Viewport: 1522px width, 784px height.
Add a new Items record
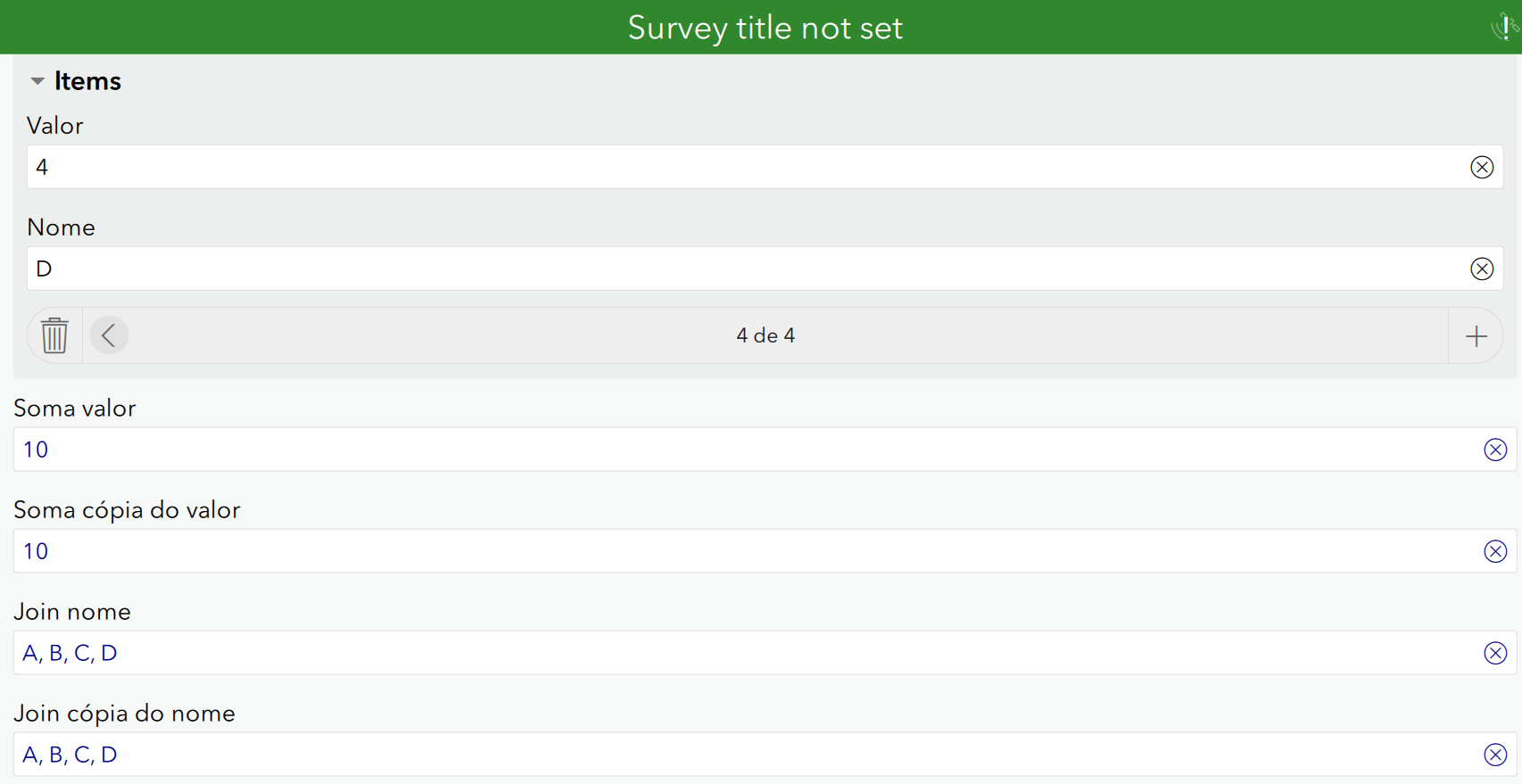[x=1476, y=335]
